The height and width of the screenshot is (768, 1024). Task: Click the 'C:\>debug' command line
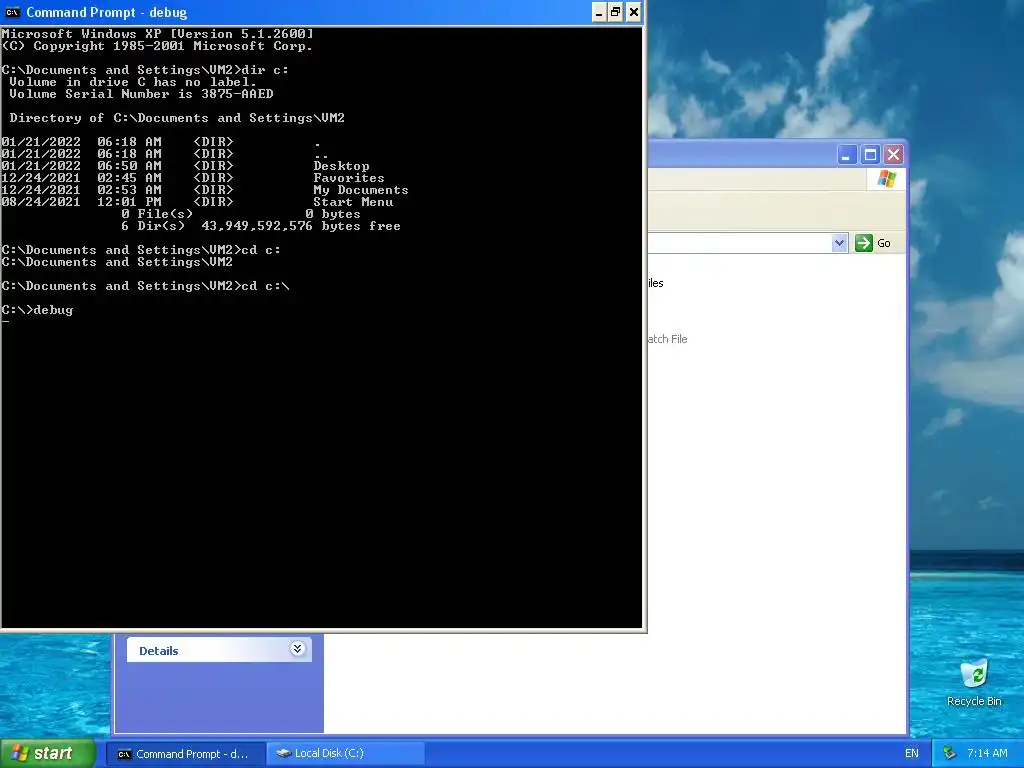[x=37, y=310]
